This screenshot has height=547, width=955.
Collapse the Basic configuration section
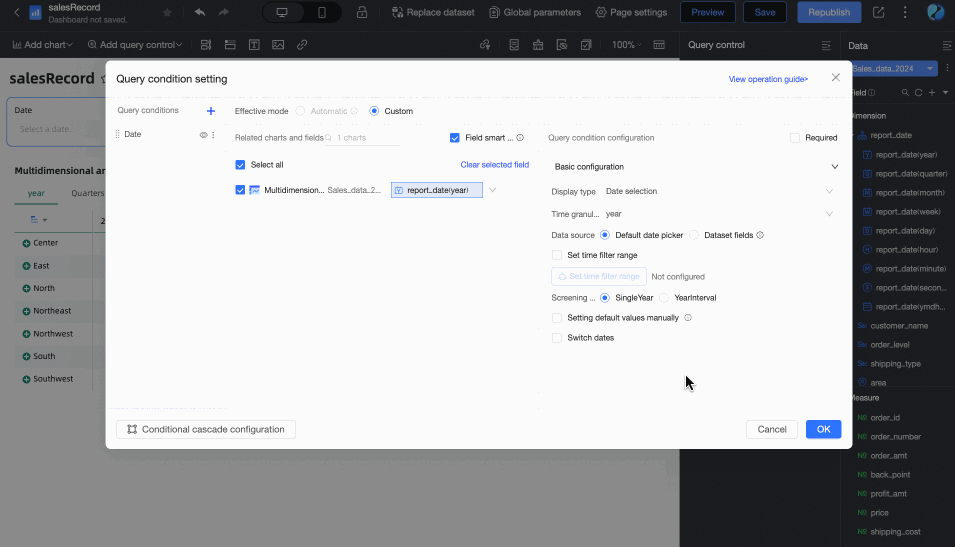[x=834, y=167]
